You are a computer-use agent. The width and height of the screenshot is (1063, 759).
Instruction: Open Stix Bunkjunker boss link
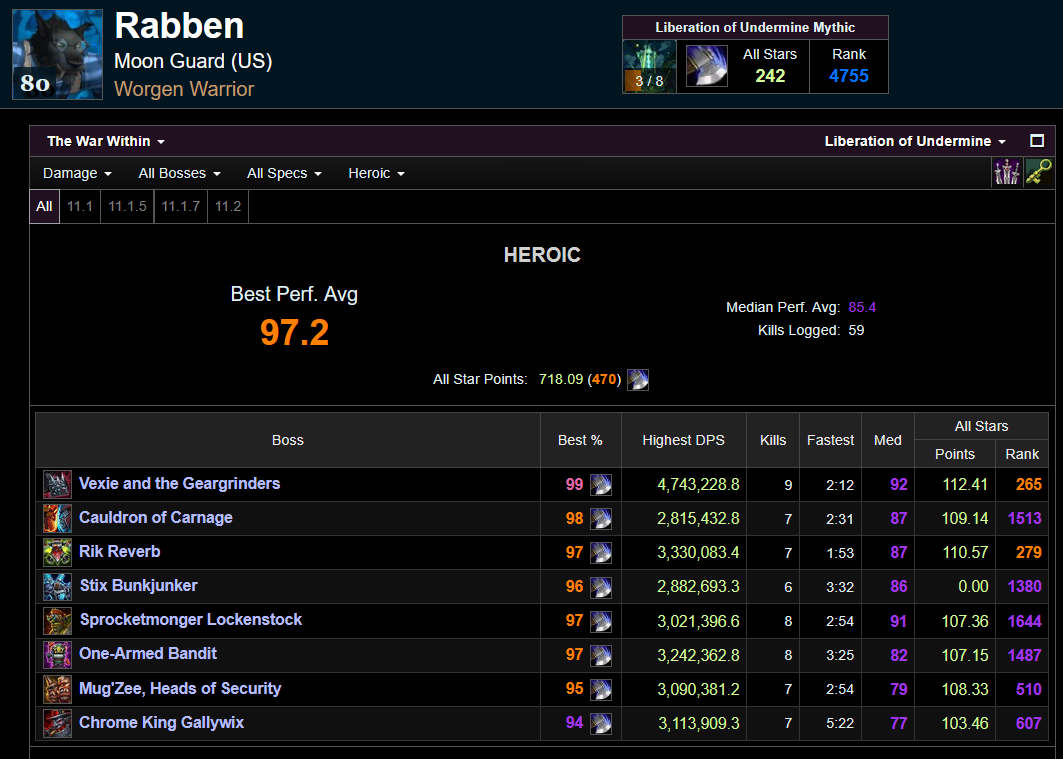(x=139, y=585)
